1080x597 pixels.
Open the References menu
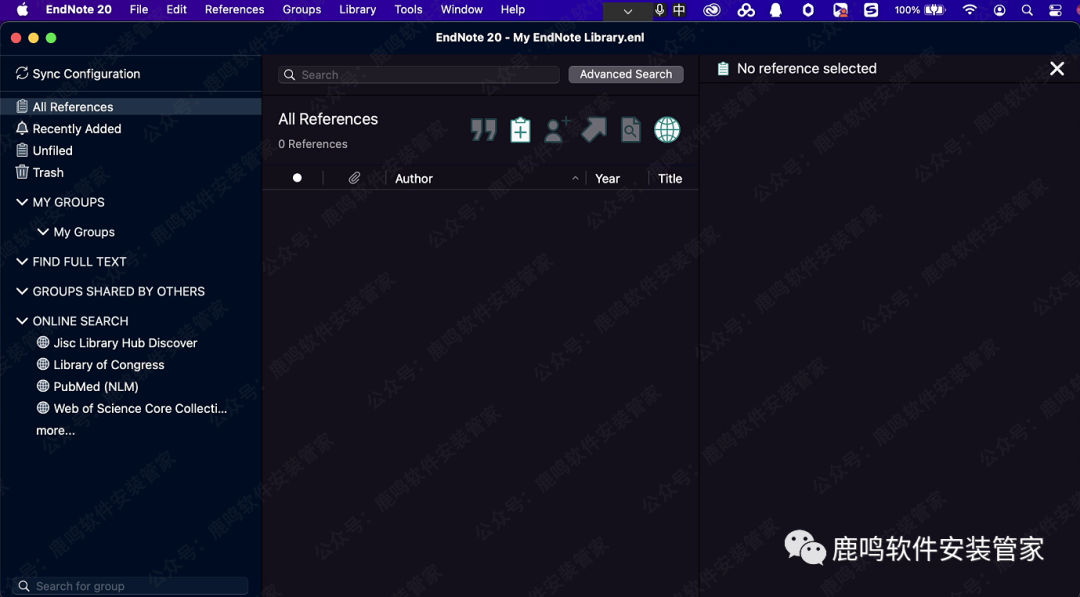pos(234,10)
